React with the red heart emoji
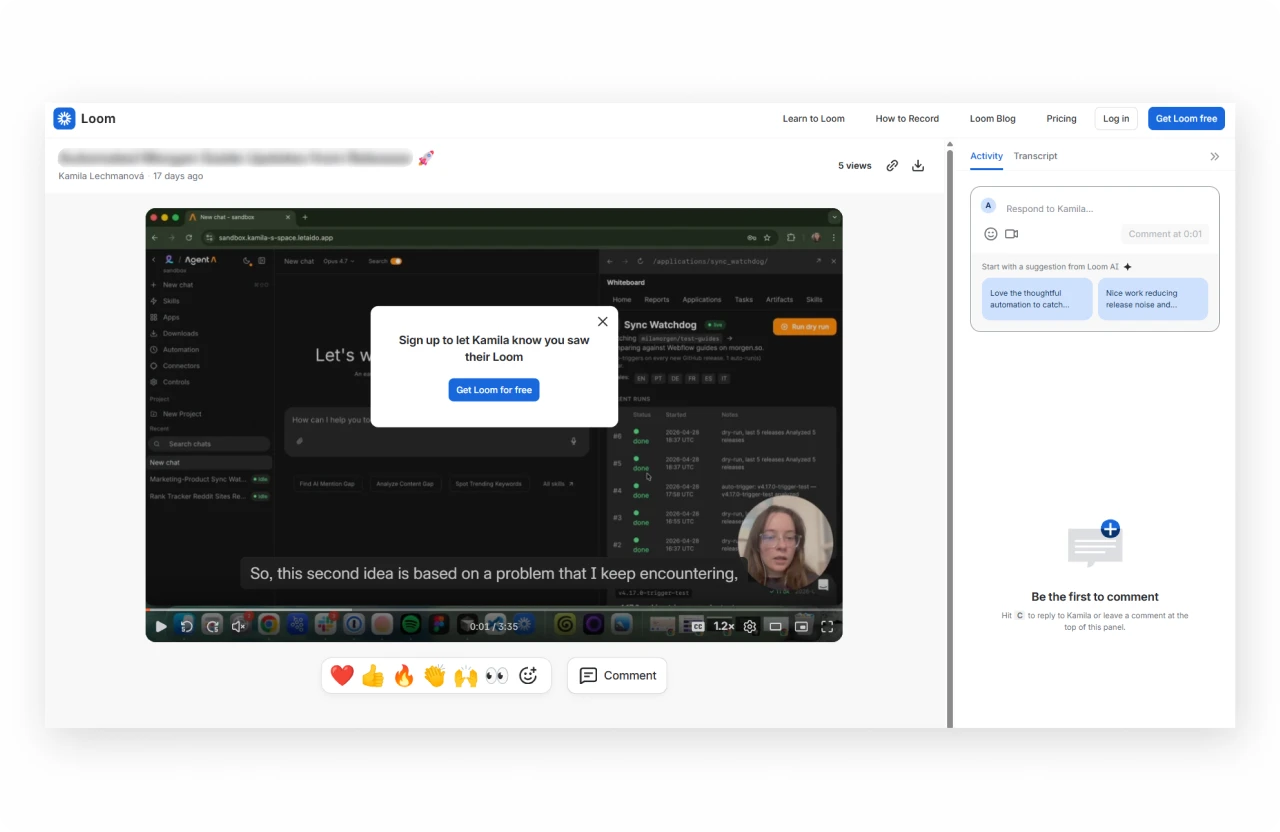 click(x=342, y=676)
